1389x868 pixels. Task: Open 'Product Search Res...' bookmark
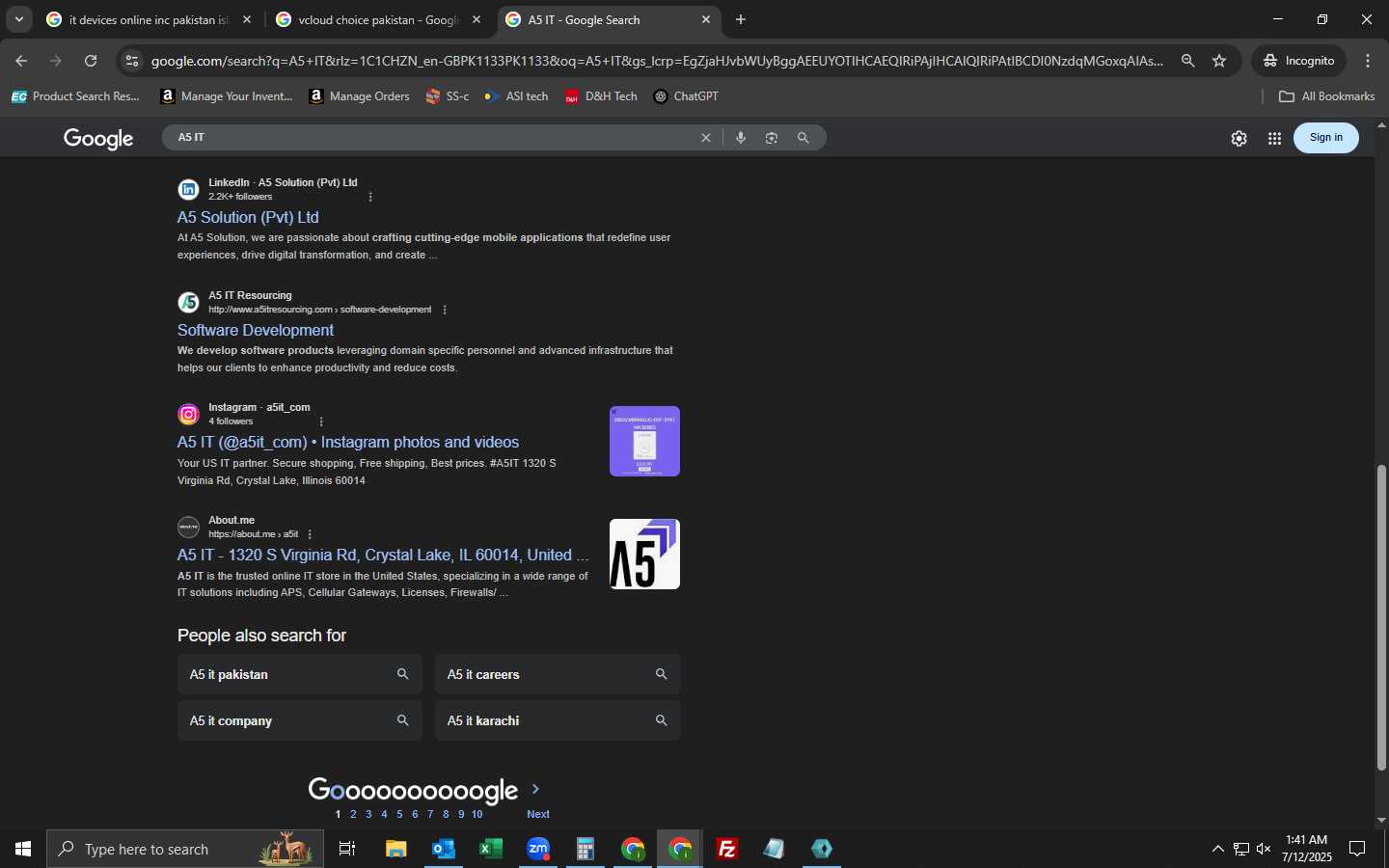(x=75, y=96)
